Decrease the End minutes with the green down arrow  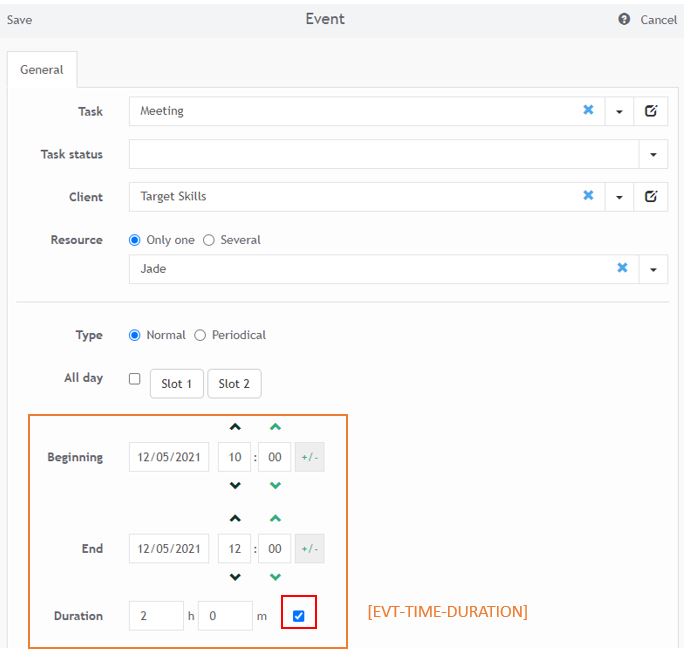click(276, 577)
